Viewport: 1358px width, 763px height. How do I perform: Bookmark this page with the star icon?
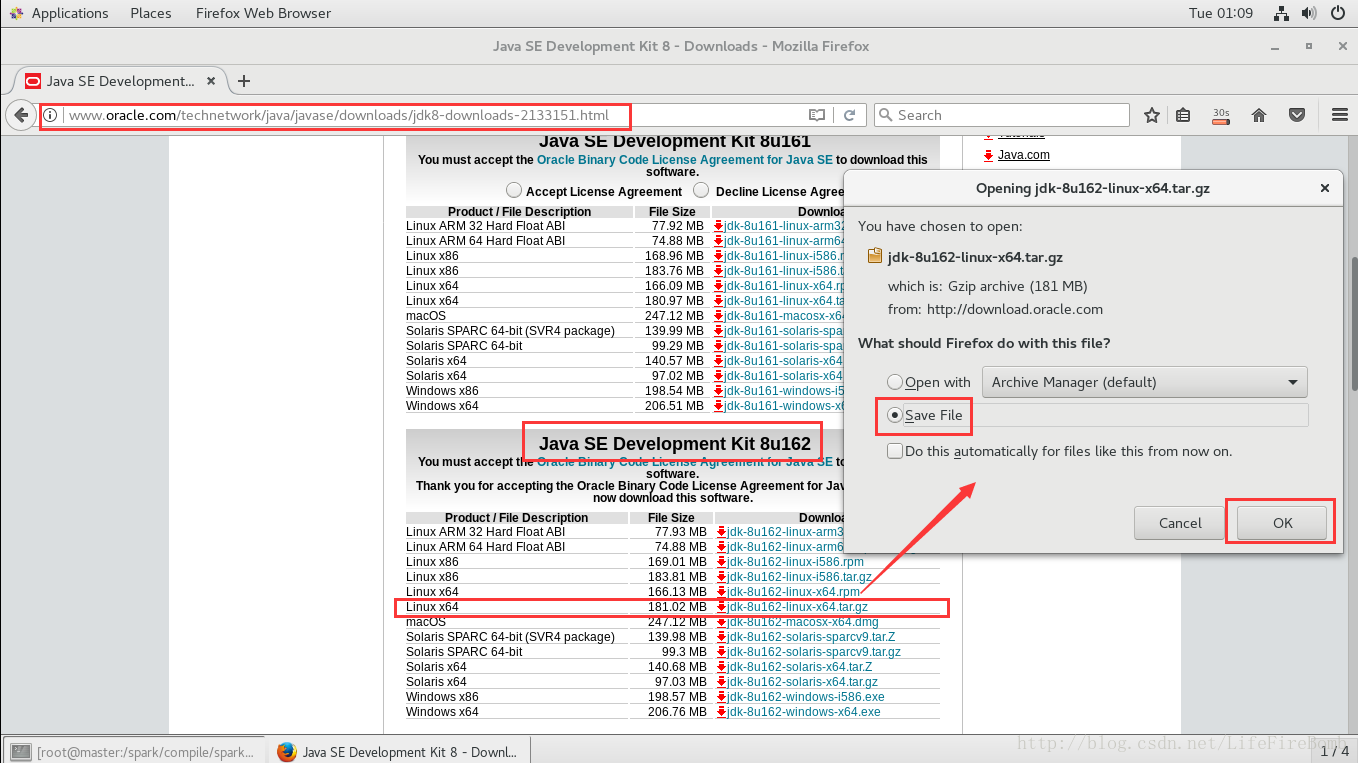1152,115
